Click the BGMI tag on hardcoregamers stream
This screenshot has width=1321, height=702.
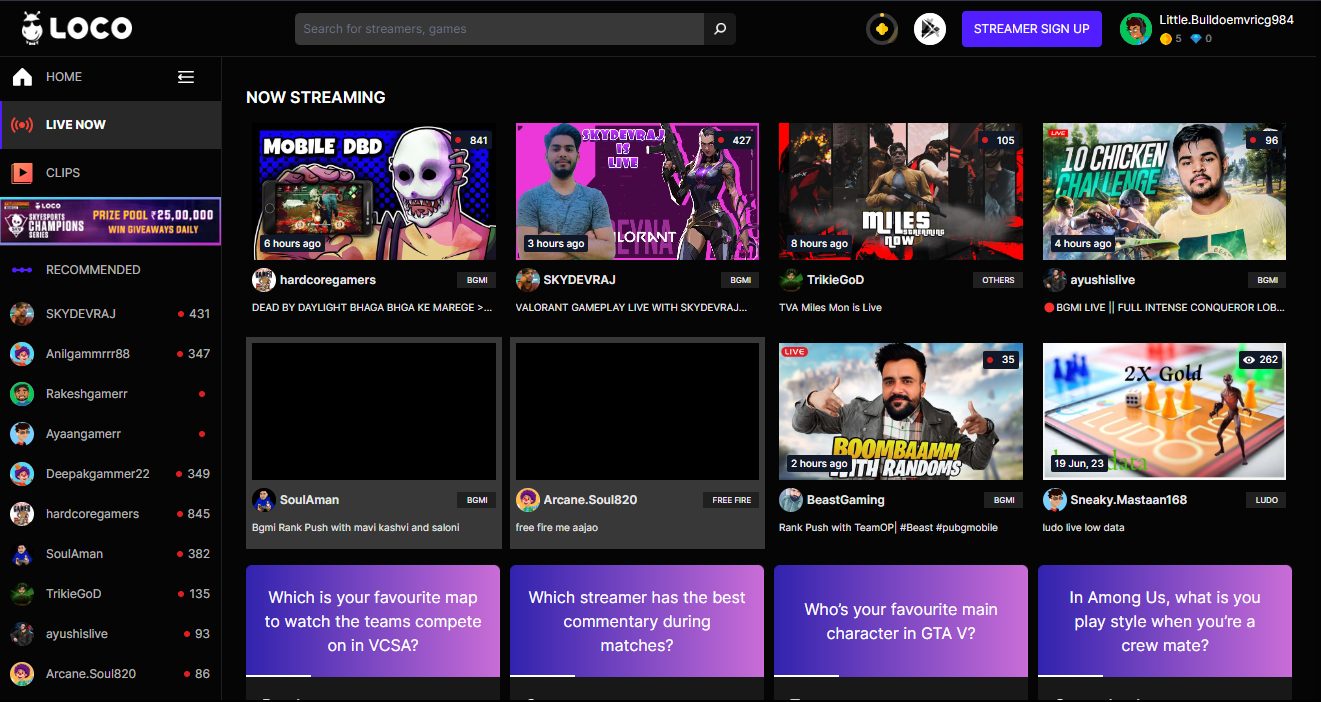coord(477,280)
